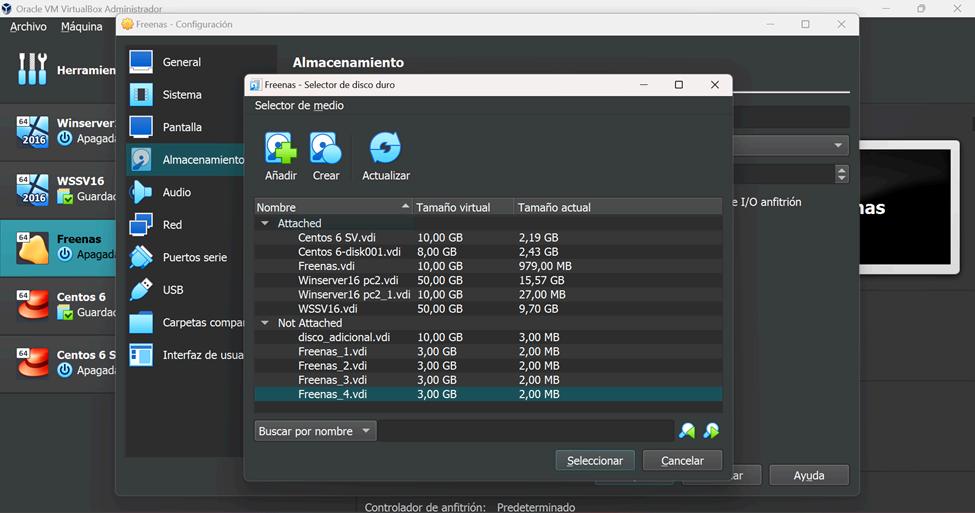Image resolution: width=975 pixels, height=513 pixels.
Task: Click Freenas VM preview thumbnail
Action: pyautogui.click(x=909, y=207)
